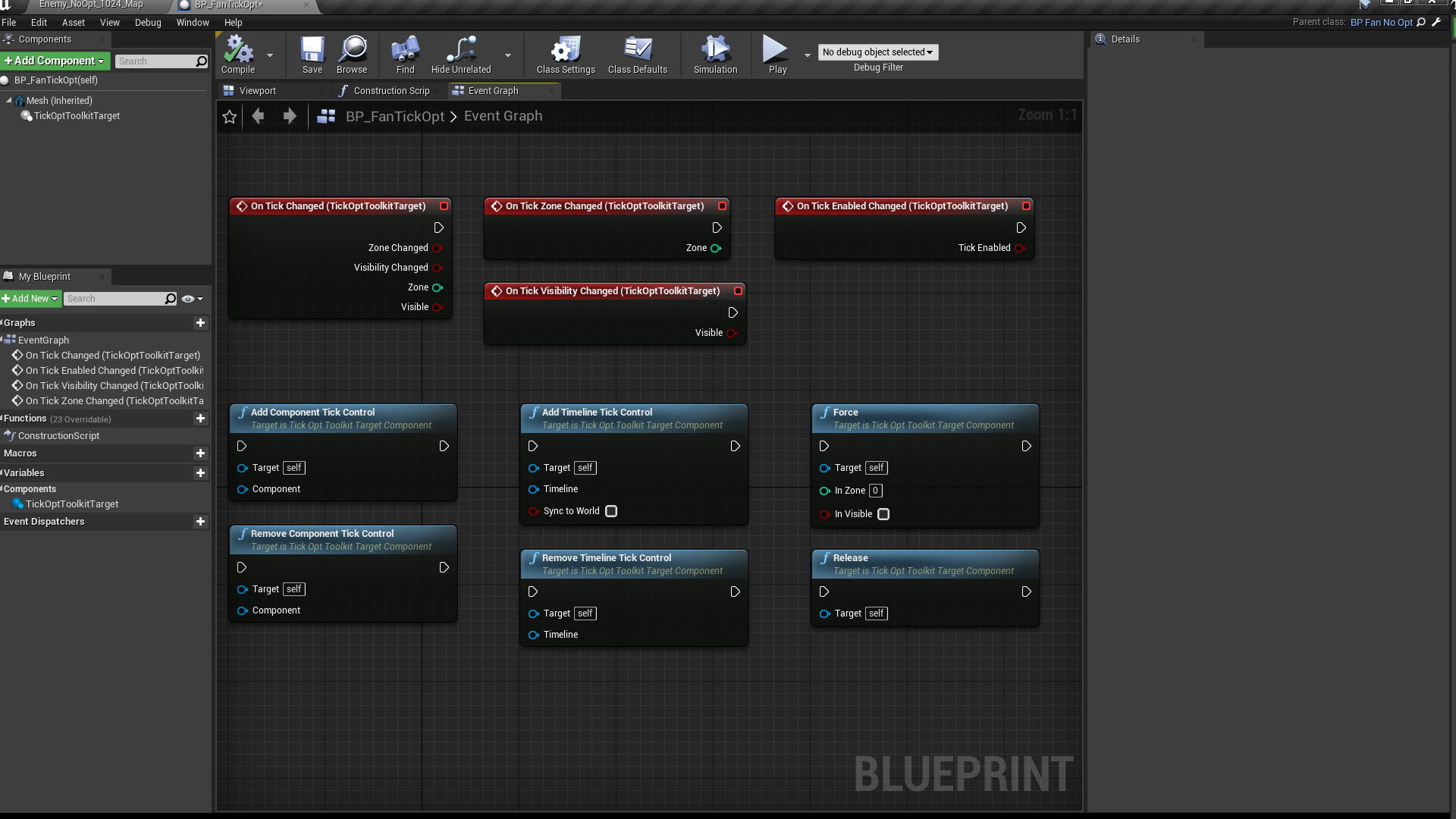Enable Sync to World checkbox
Viewport: 1456px width, 819px height.
[611, 511]
